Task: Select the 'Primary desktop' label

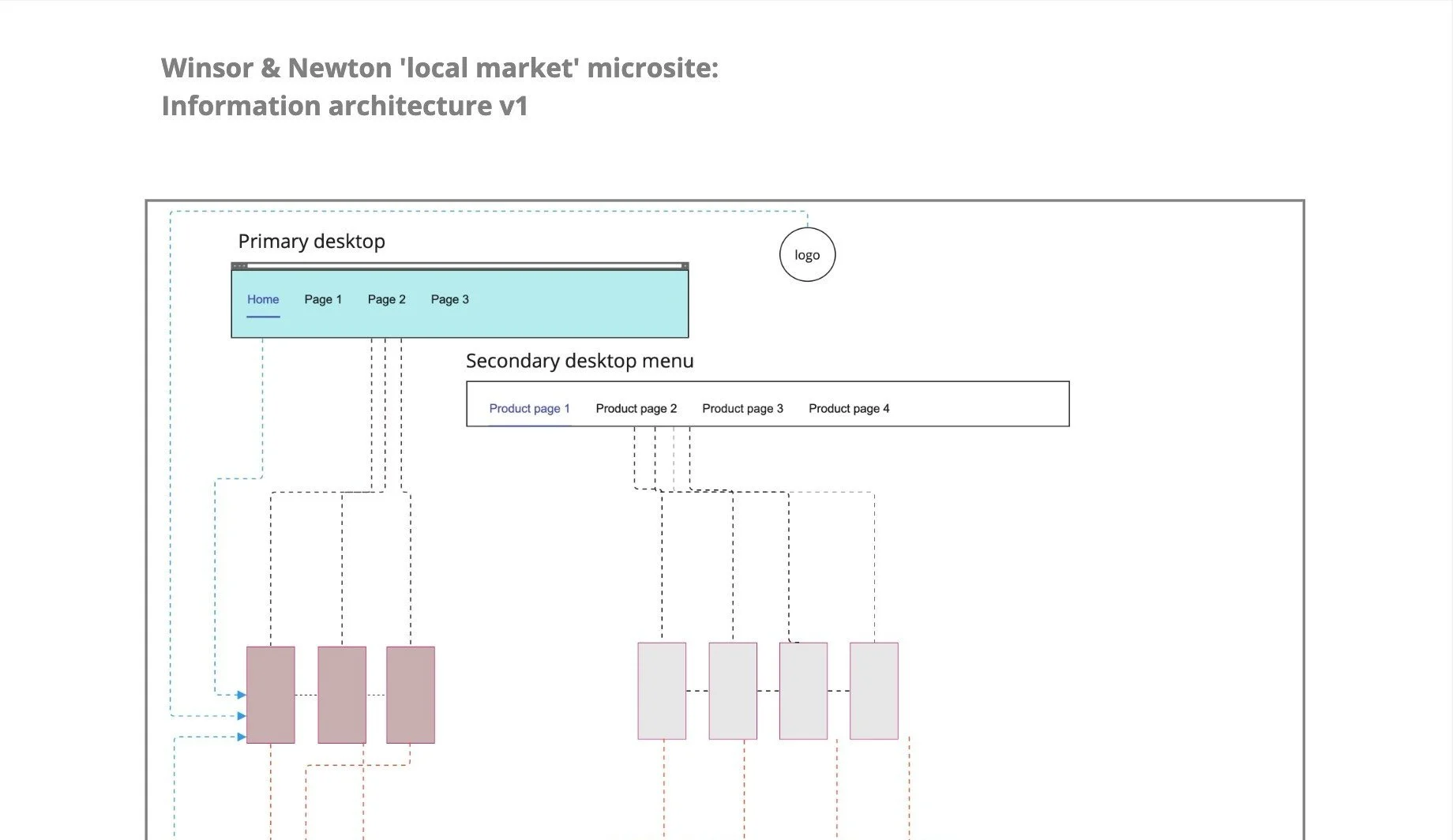Action: coord(311,242)
